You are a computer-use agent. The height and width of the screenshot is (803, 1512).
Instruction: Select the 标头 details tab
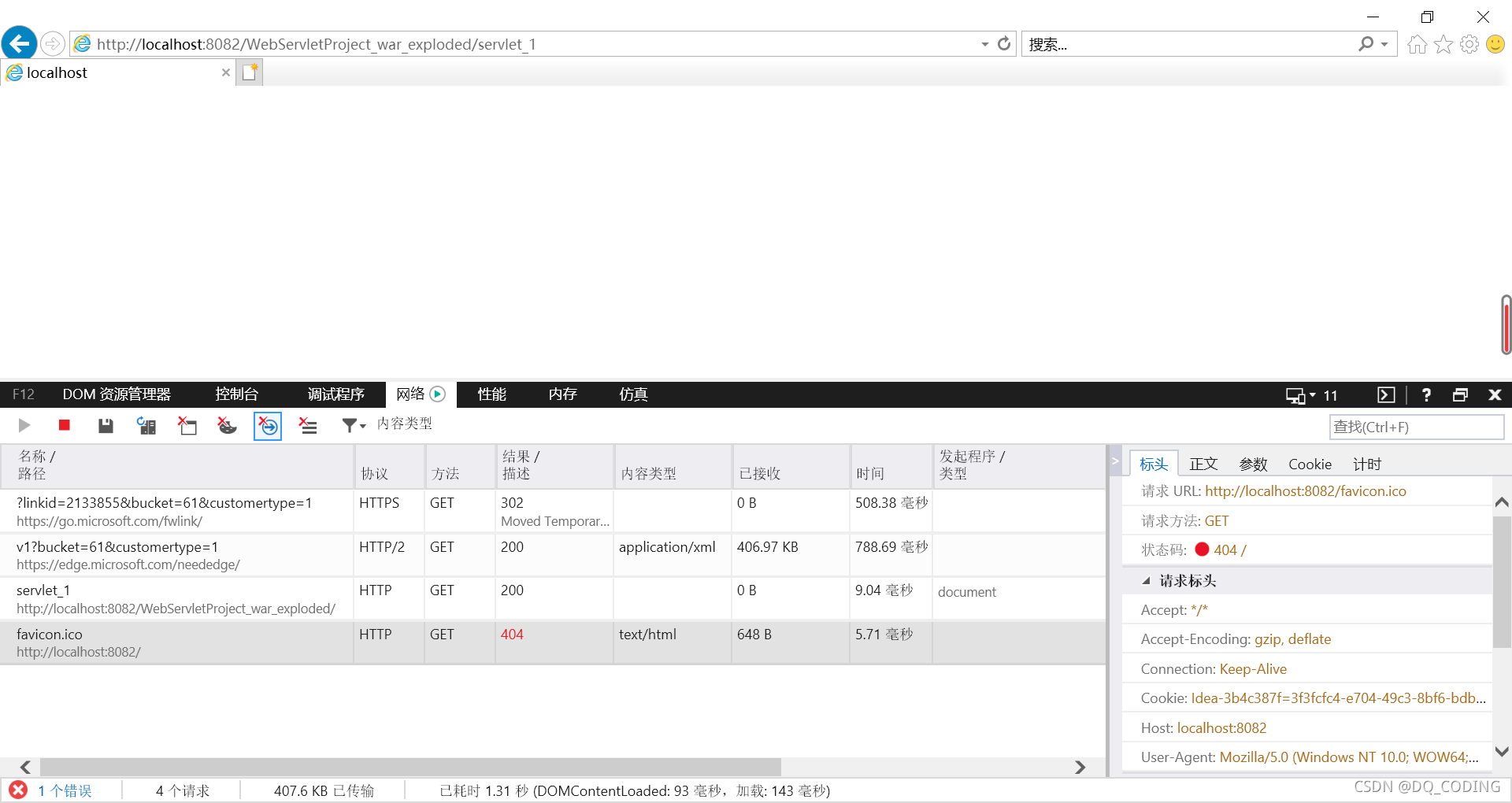[x=1154, y=464]
